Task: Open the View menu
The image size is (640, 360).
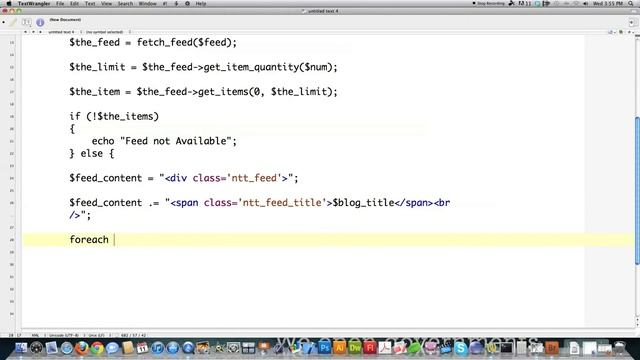Action: pyautogui.click(x=106, y=3)
